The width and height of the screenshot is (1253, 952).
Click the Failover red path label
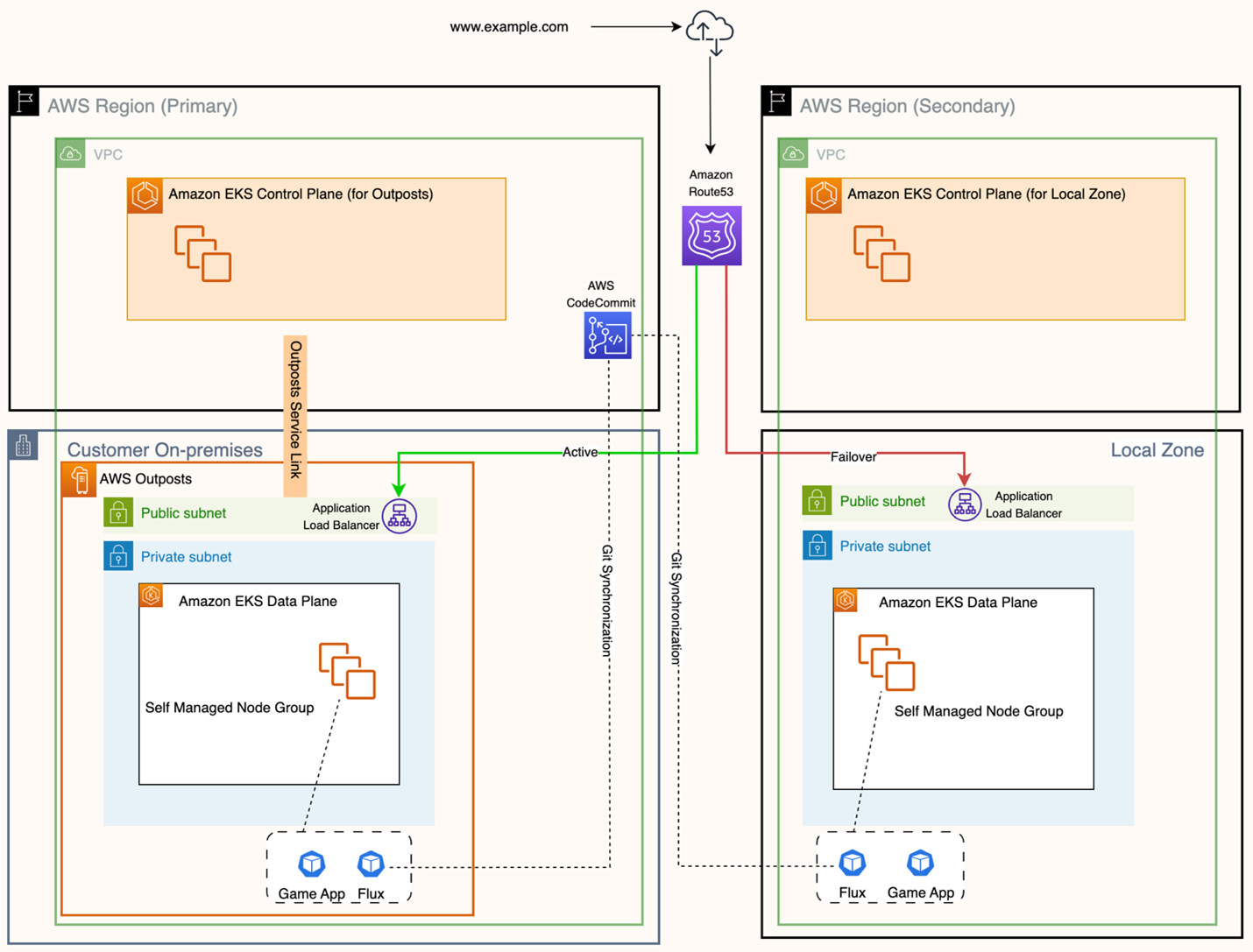852,457
